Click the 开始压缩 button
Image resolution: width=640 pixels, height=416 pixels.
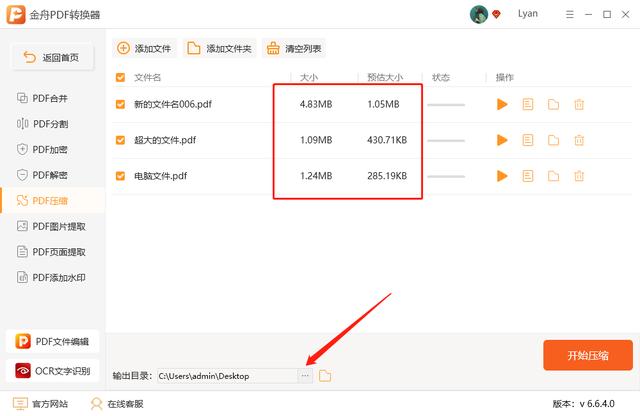[x=588, y=356]
